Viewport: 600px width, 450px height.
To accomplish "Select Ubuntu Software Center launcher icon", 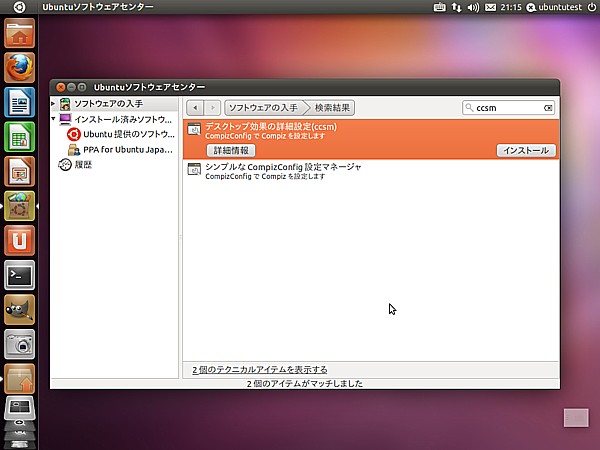I will [20, 206].
